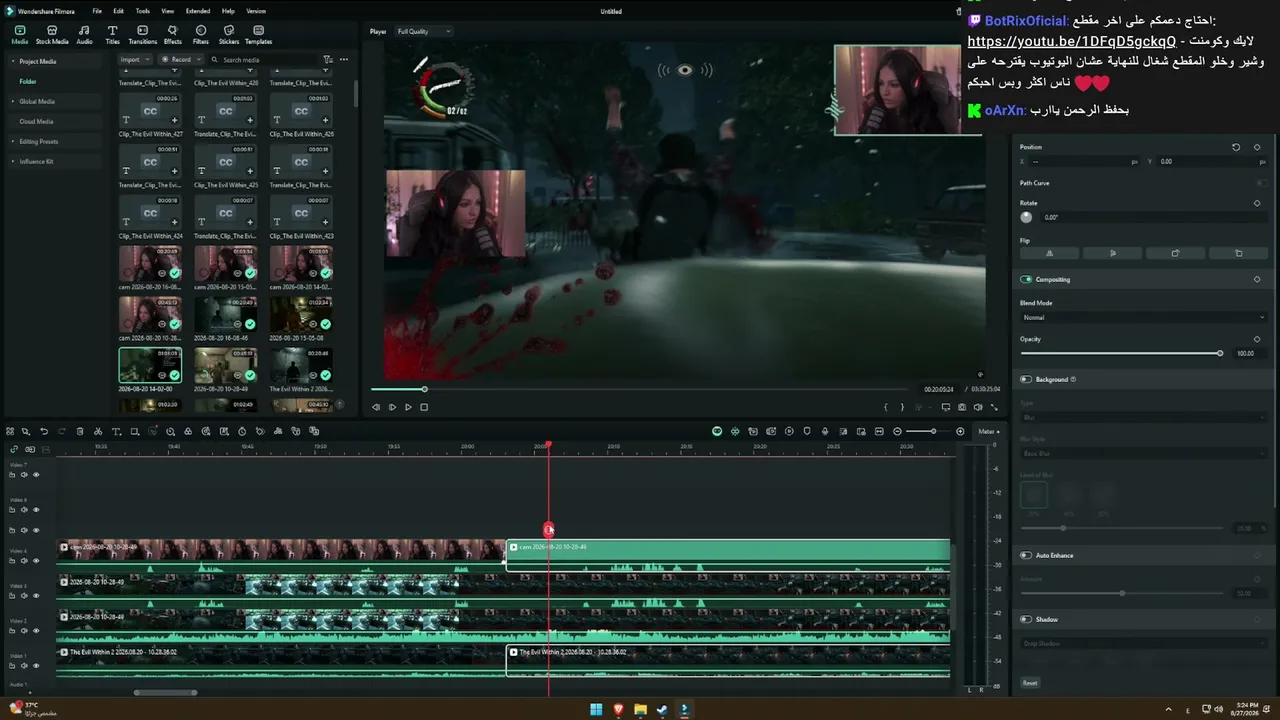
Task: Click the Search media field
Action: pyautogui.click(x=262, y=60)
